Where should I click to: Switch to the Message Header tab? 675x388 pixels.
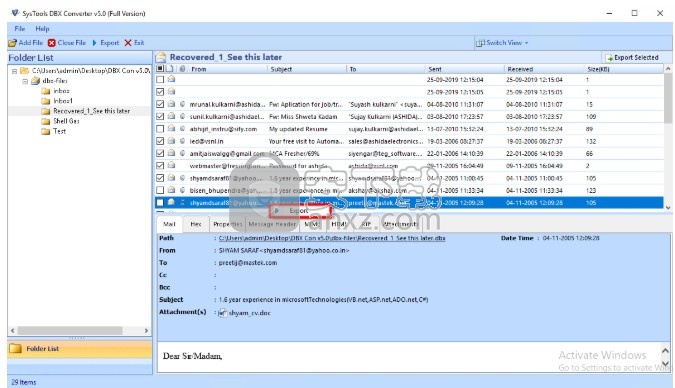tap(272, 224)
